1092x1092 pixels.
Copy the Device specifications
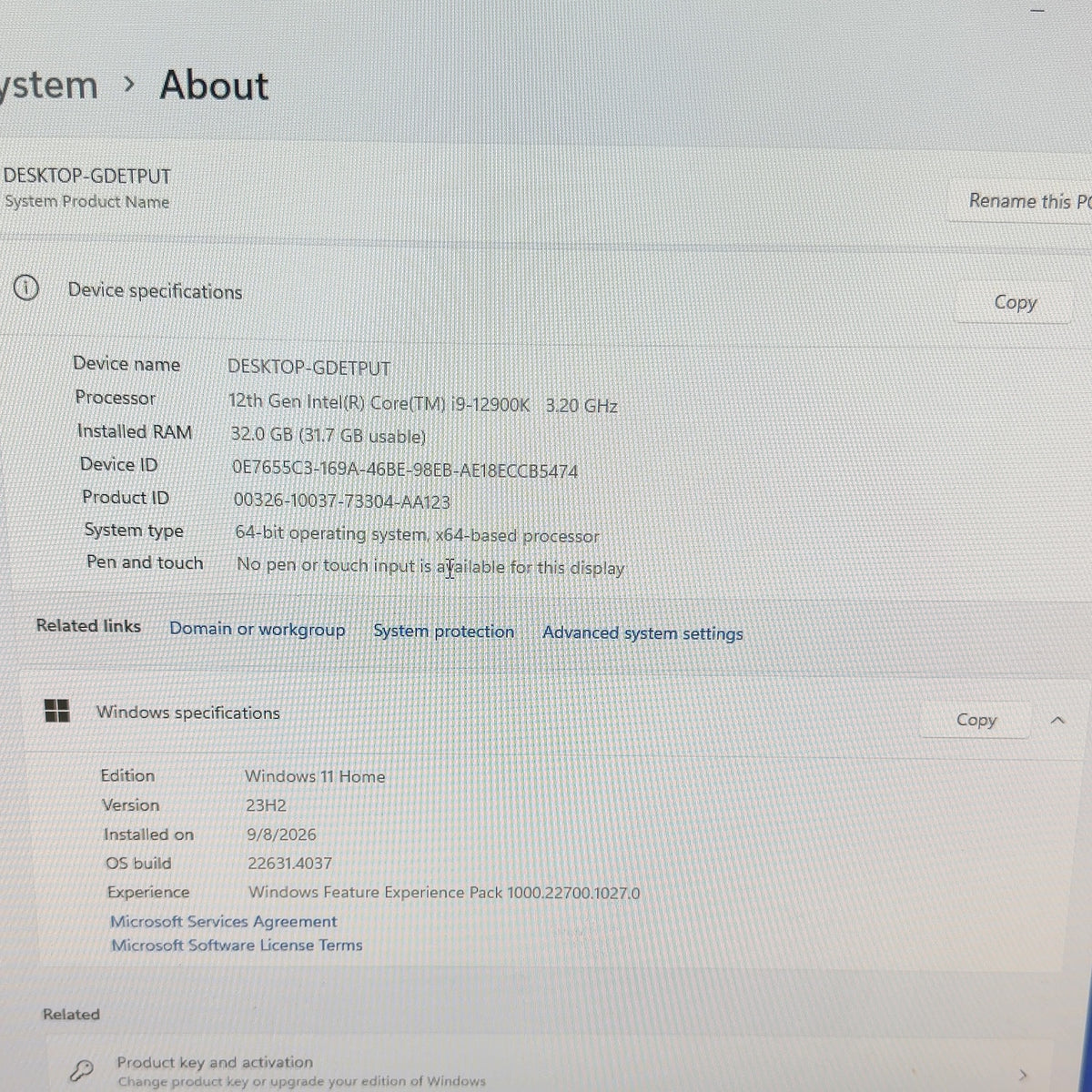click(x=1015, y=302)
